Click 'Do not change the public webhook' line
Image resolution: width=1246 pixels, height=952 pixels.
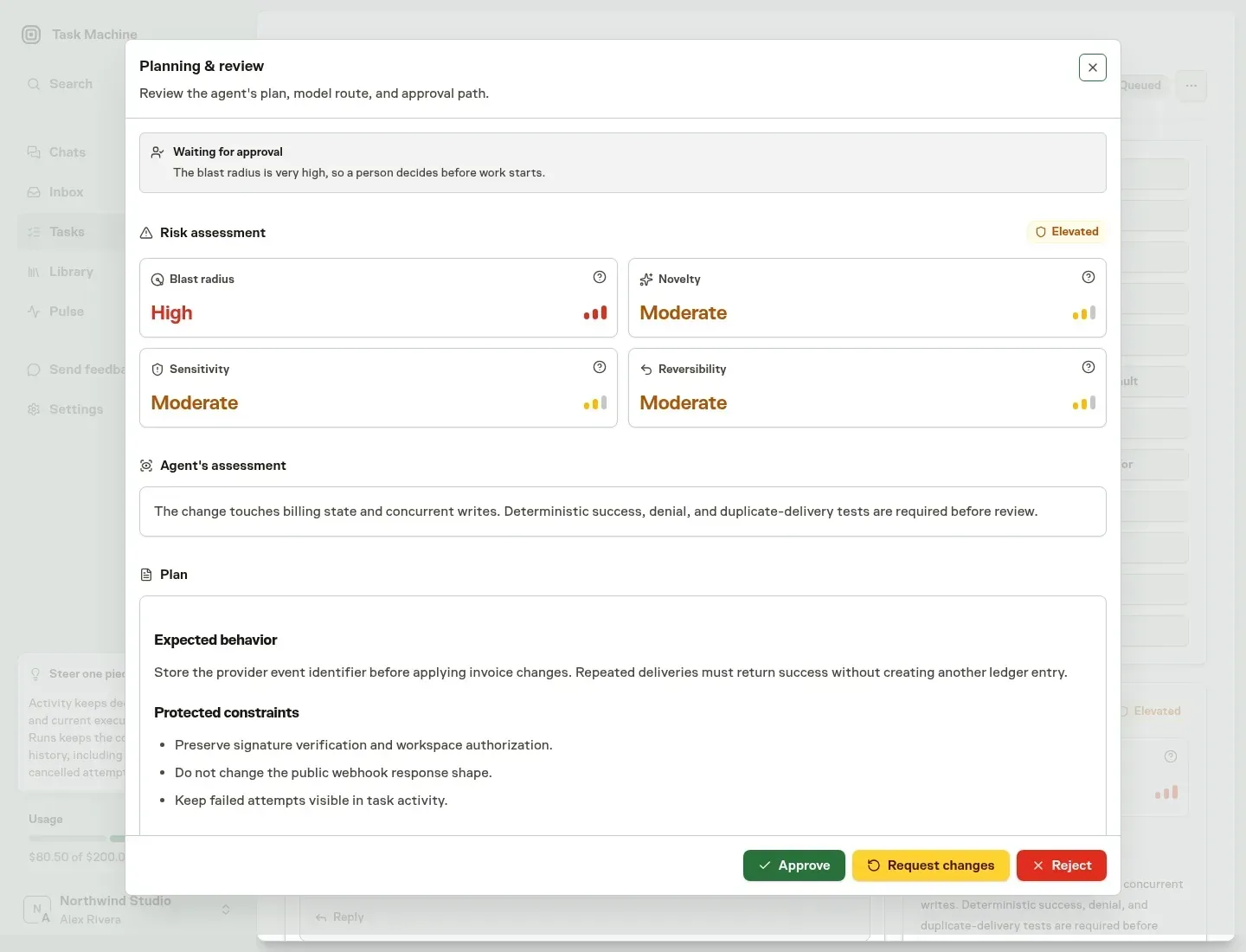pos(333,773)
